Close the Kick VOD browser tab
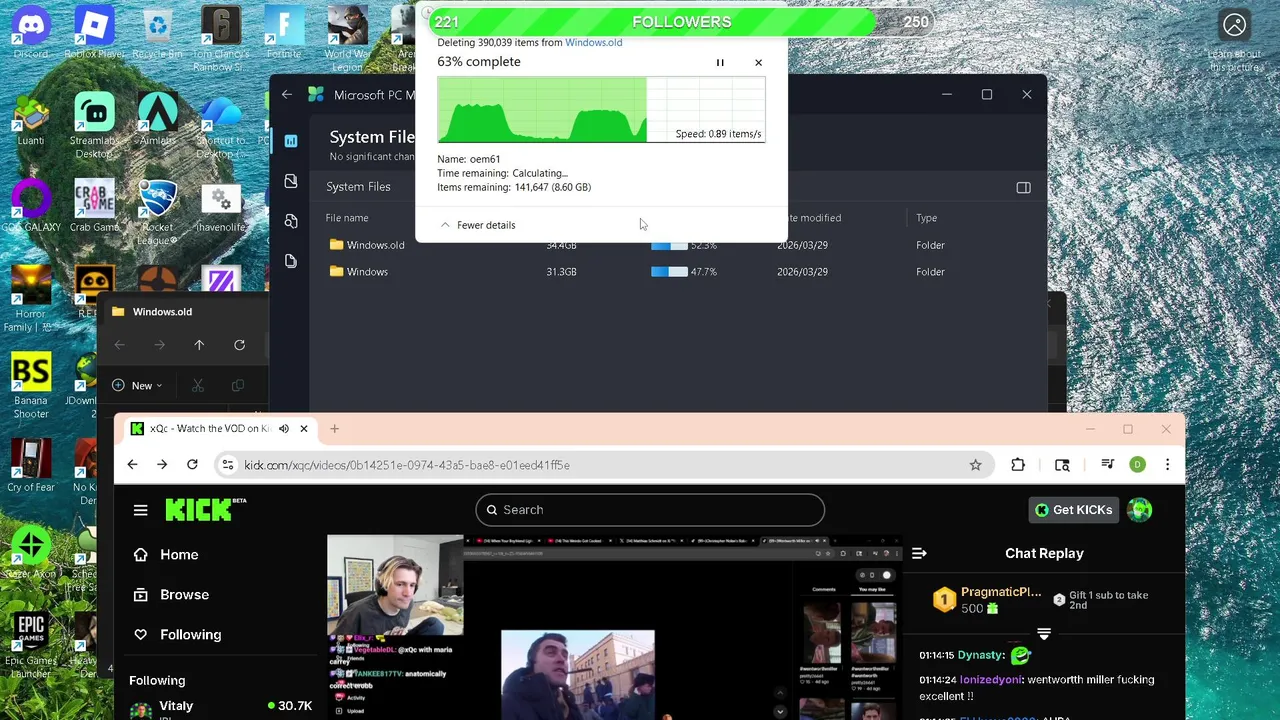The width and height of the screenshot is (1280, 720). coord(304,429)
